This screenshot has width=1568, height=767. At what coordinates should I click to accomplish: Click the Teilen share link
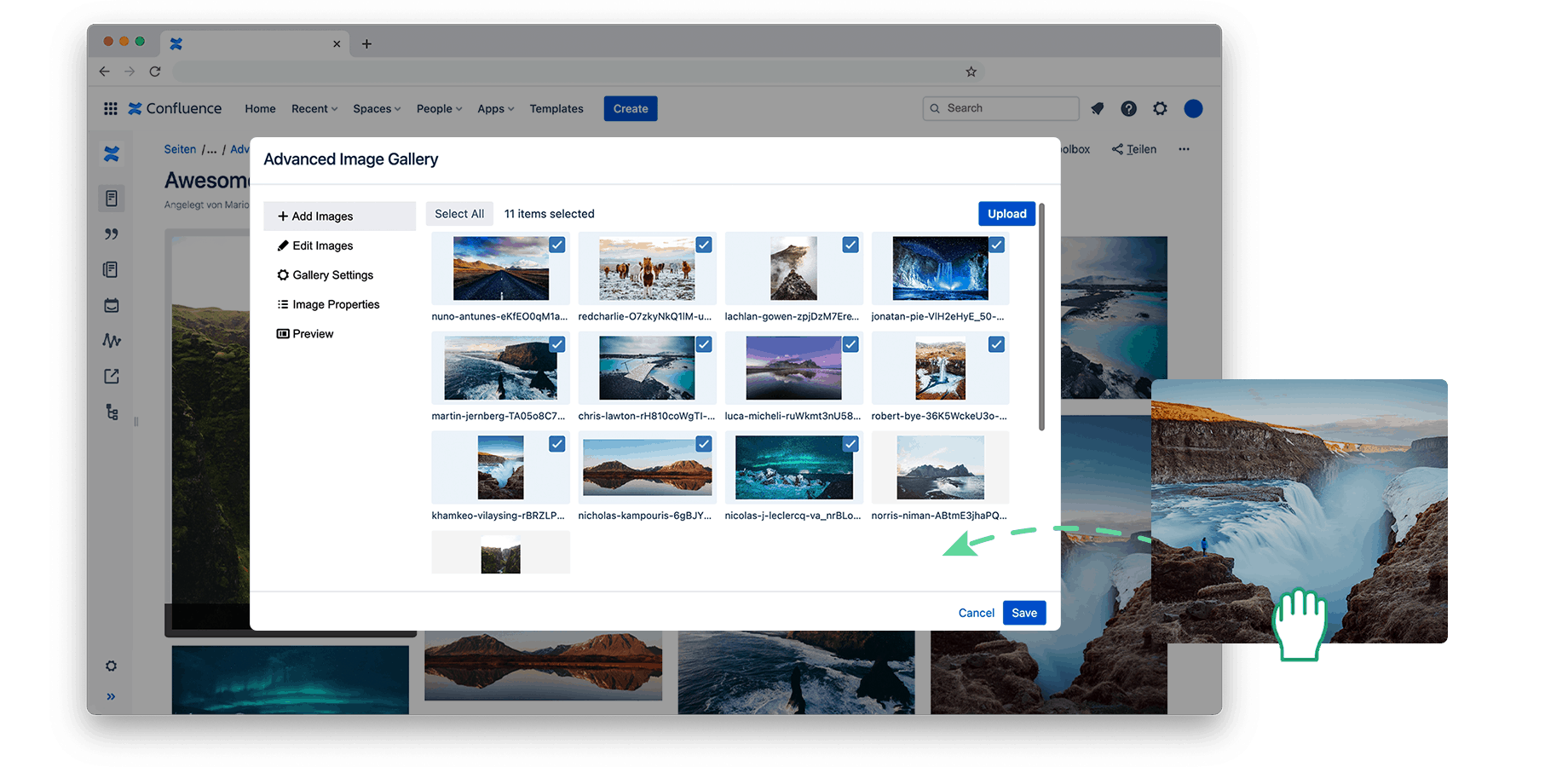coord(1142,149)
